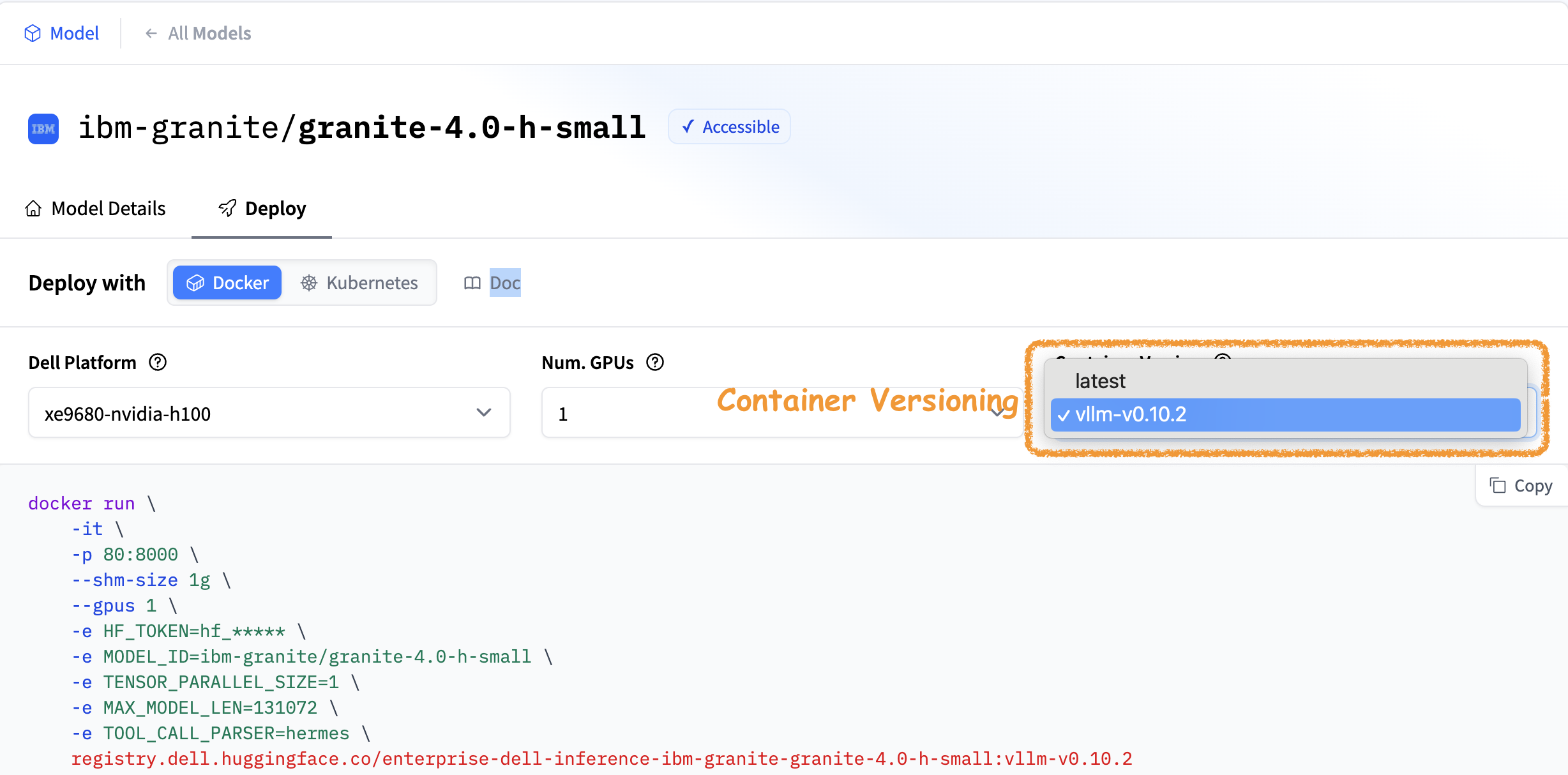Open the Dell Platform dropdown
Screen dimensions: 1568x775
[x=269, y=413]
